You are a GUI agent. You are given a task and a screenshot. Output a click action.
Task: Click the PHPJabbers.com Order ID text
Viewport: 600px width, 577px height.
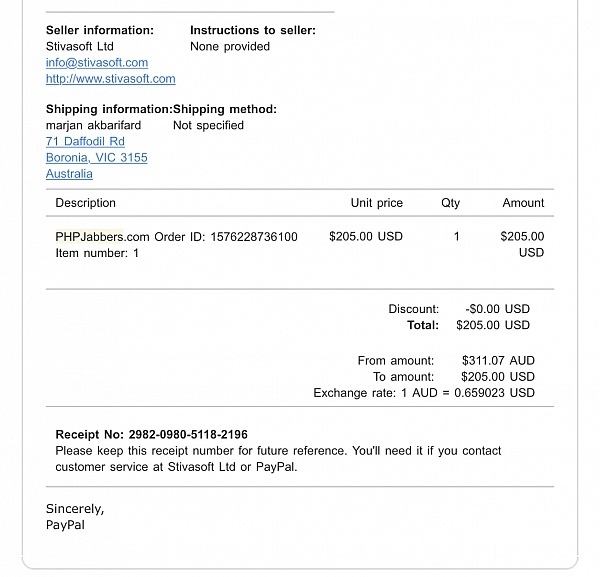point(176,237)
